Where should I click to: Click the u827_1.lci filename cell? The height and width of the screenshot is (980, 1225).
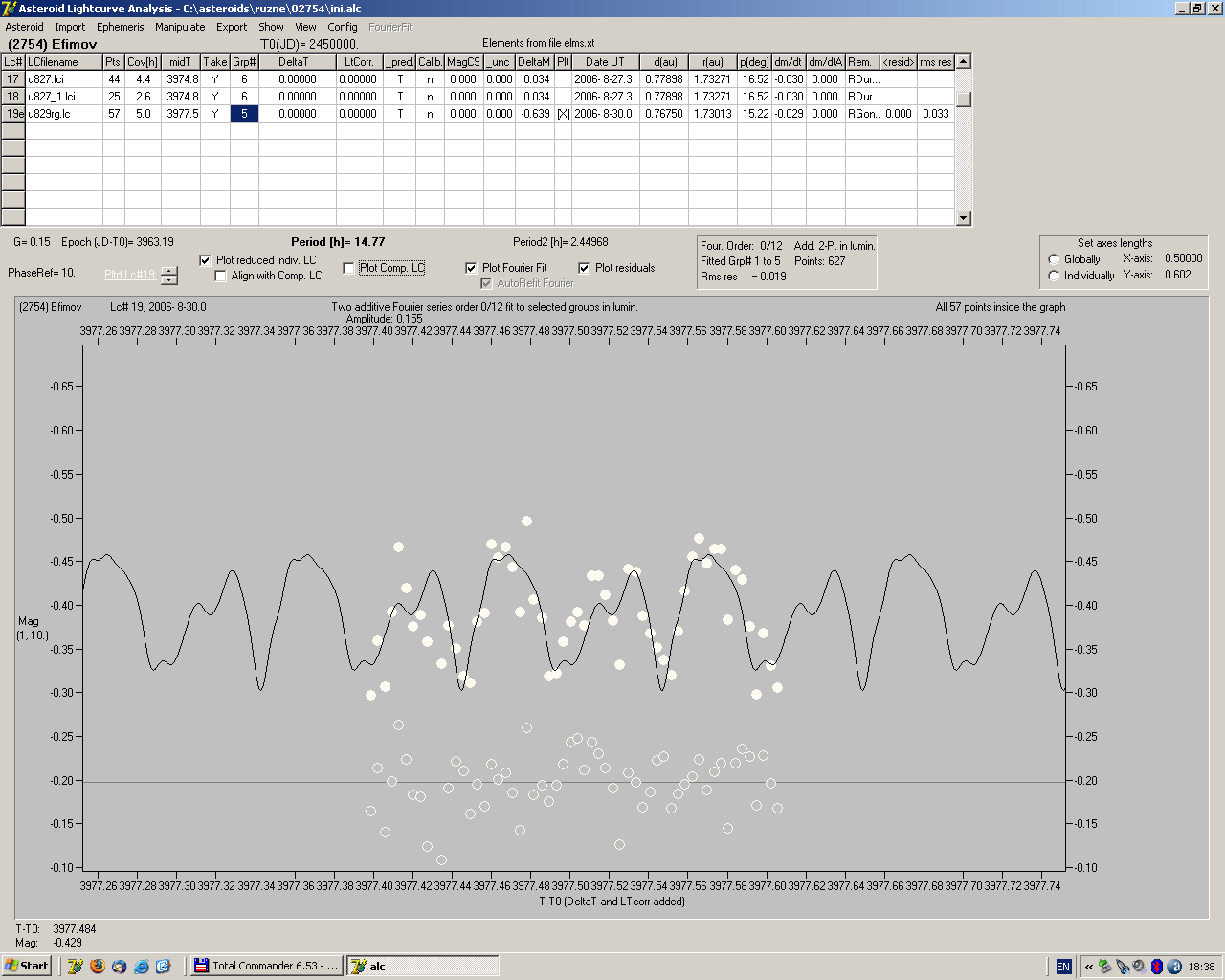pyautogui.click(x=64, y=97)
